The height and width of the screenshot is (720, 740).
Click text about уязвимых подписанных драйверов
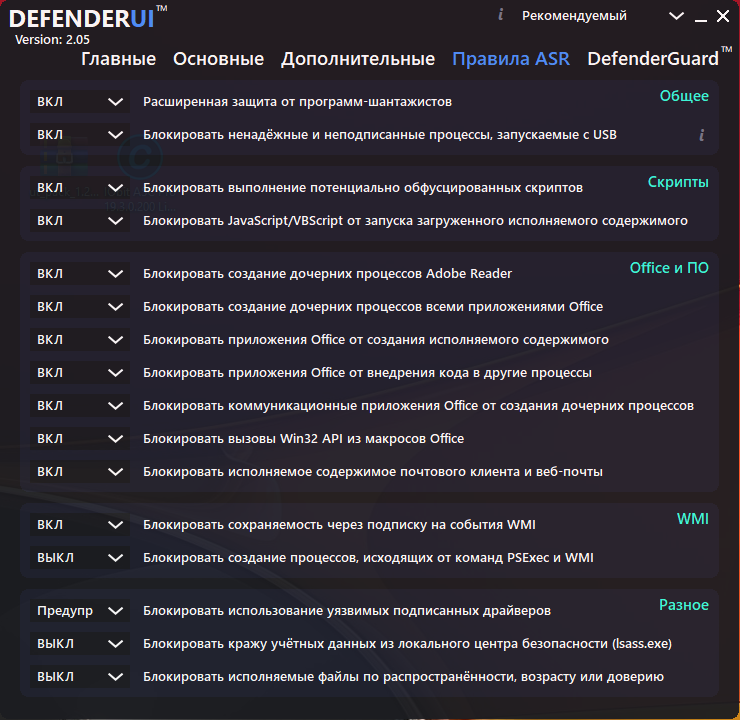347,611
